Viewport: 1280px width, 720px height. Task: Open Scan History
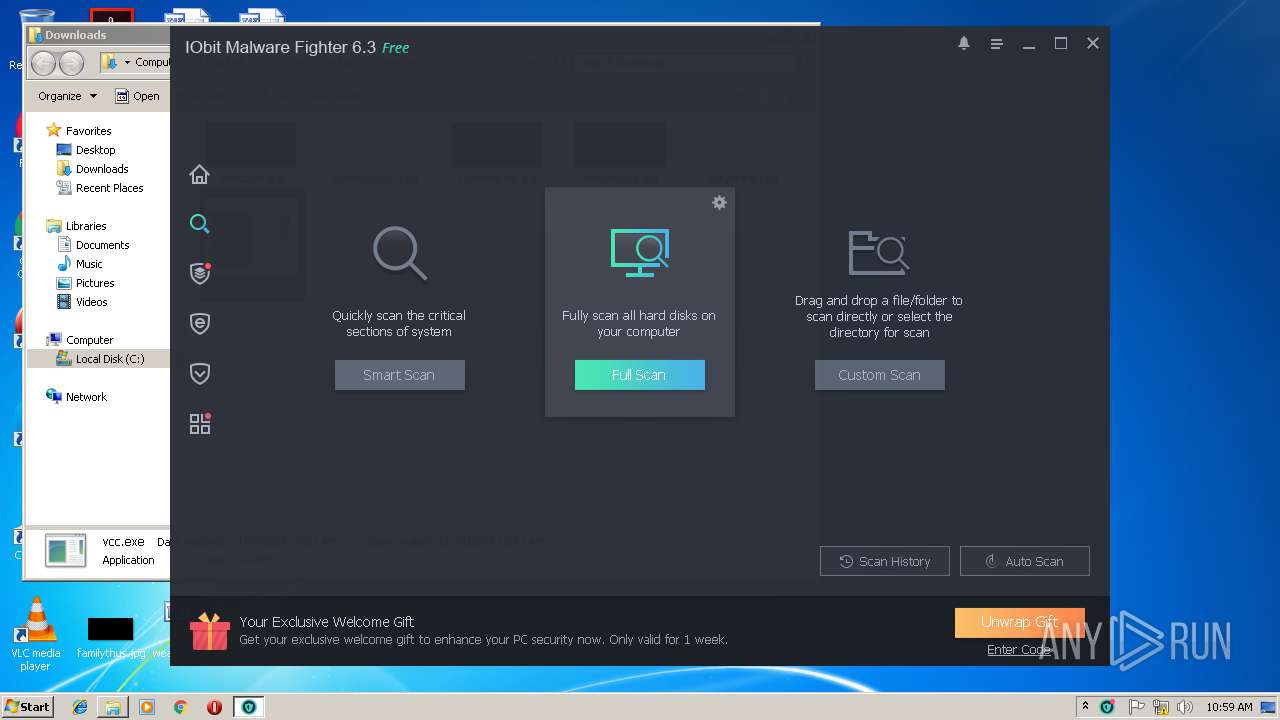point(885,561)
